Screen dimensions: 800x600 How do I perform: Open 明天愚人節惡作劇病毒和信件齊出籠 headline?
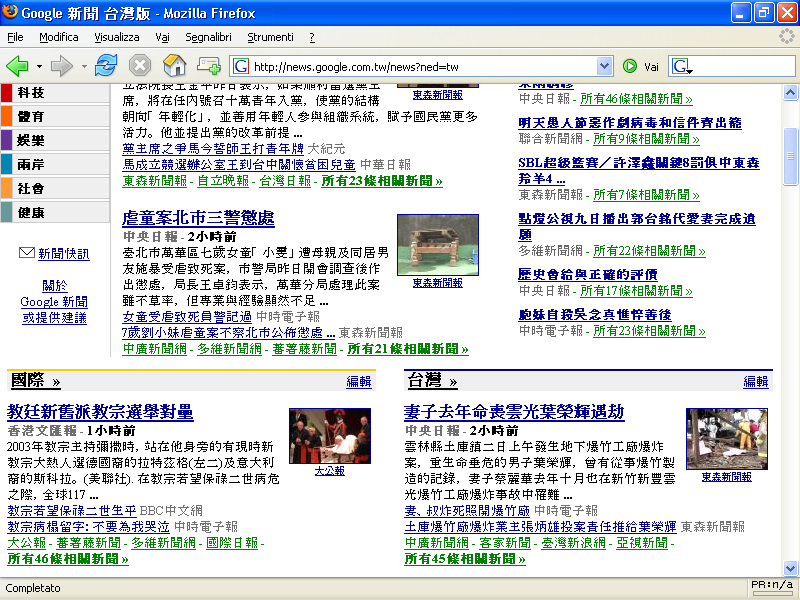630,122
